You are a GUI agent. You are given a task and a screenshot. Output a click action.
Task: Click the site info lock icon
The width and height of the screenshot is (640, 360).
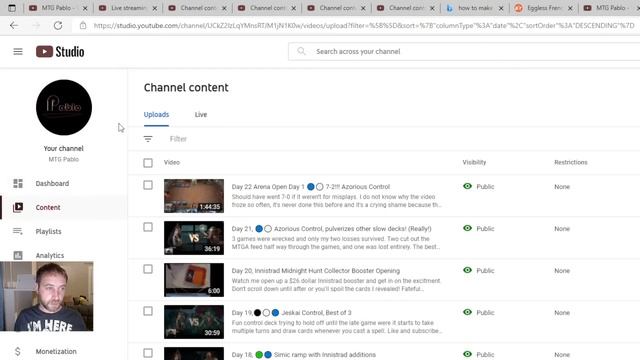click(x=83, y=25)
